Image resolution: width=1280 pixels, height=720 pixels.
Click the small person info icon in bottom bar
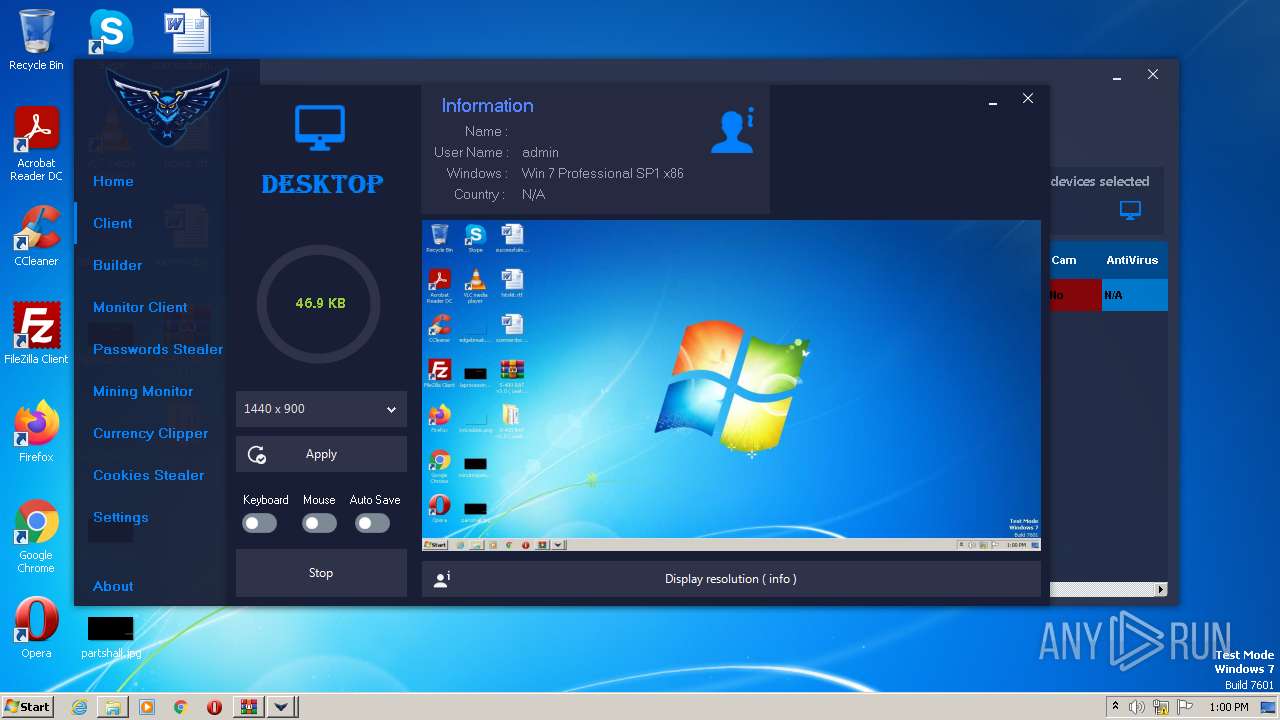[441, 579]
